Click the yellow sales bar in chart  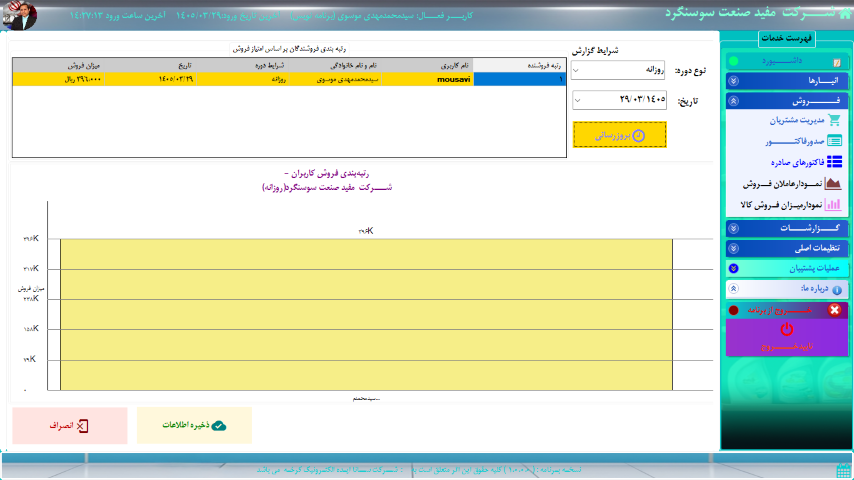(366, 314)
